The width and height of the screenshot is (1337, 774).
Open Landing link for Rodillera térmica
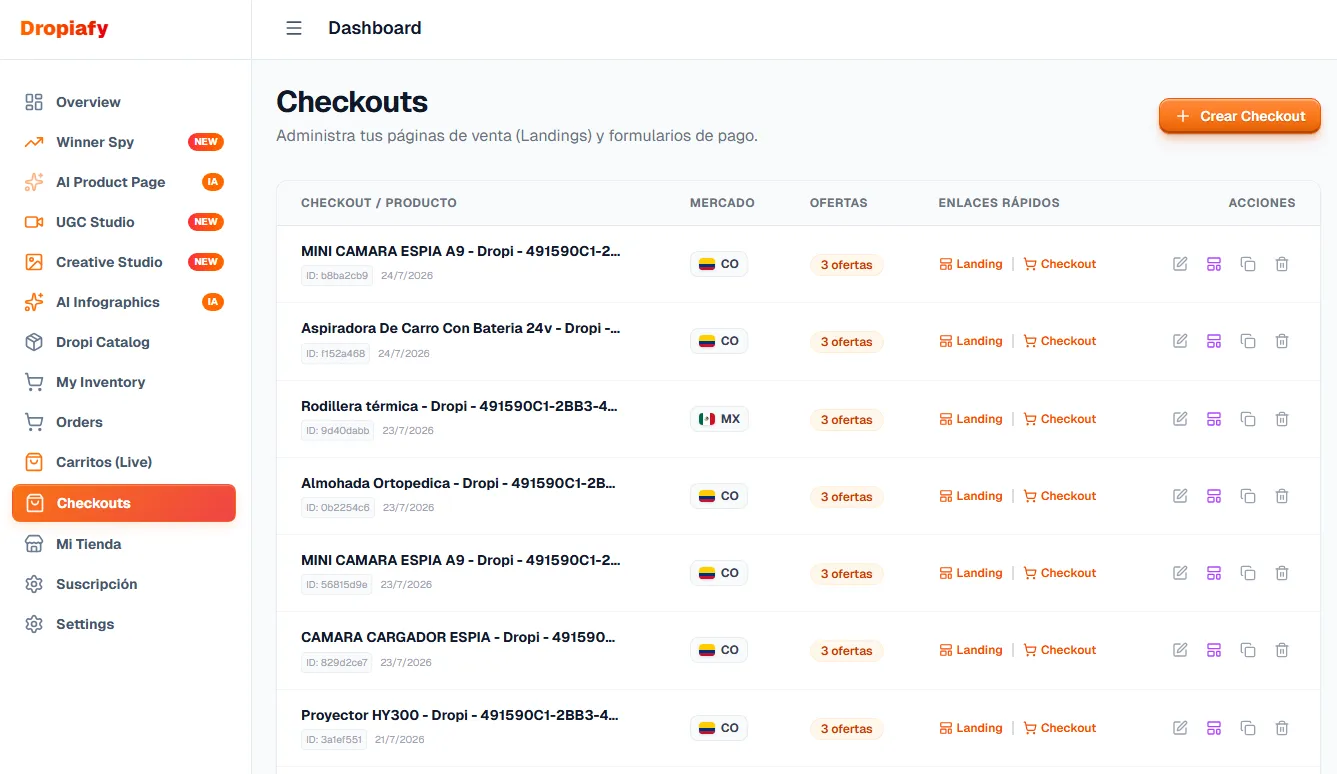click(971, 419)
